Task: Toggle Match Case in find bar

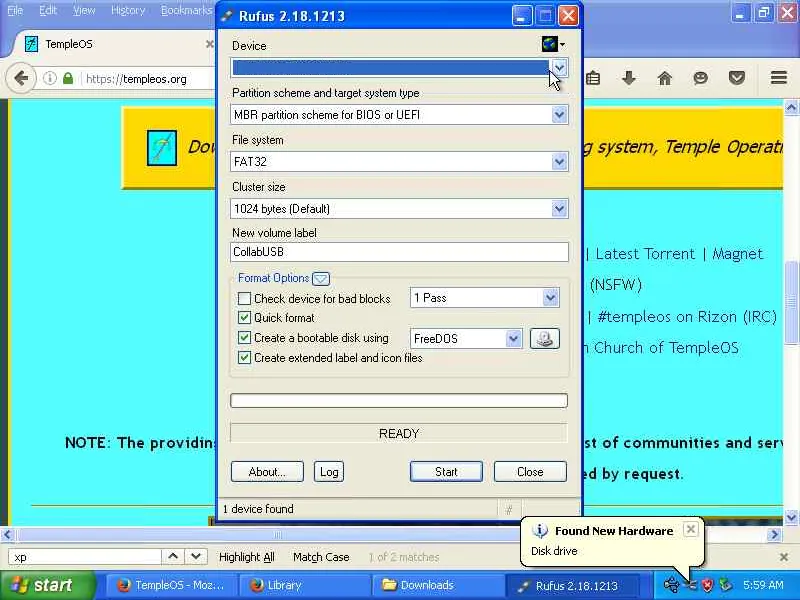Action: pyautogui.click(x=321, y=557)
